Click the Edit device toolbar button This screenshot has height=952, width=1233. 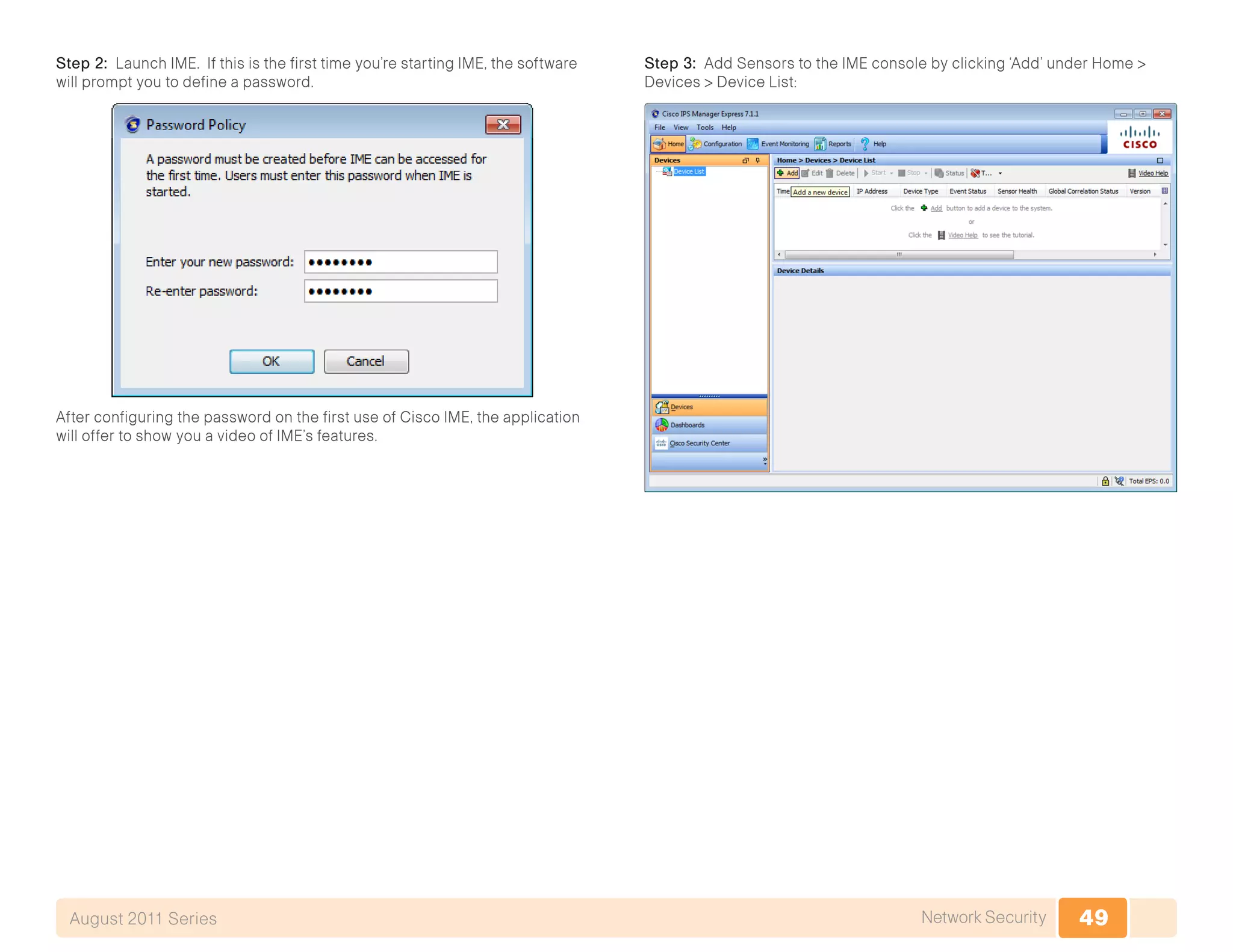click(812, 173)
